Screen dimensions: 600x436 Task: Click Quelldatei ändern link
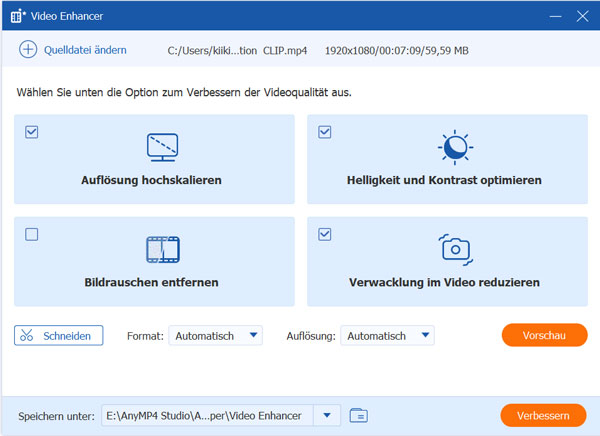[x=85, y=50]
